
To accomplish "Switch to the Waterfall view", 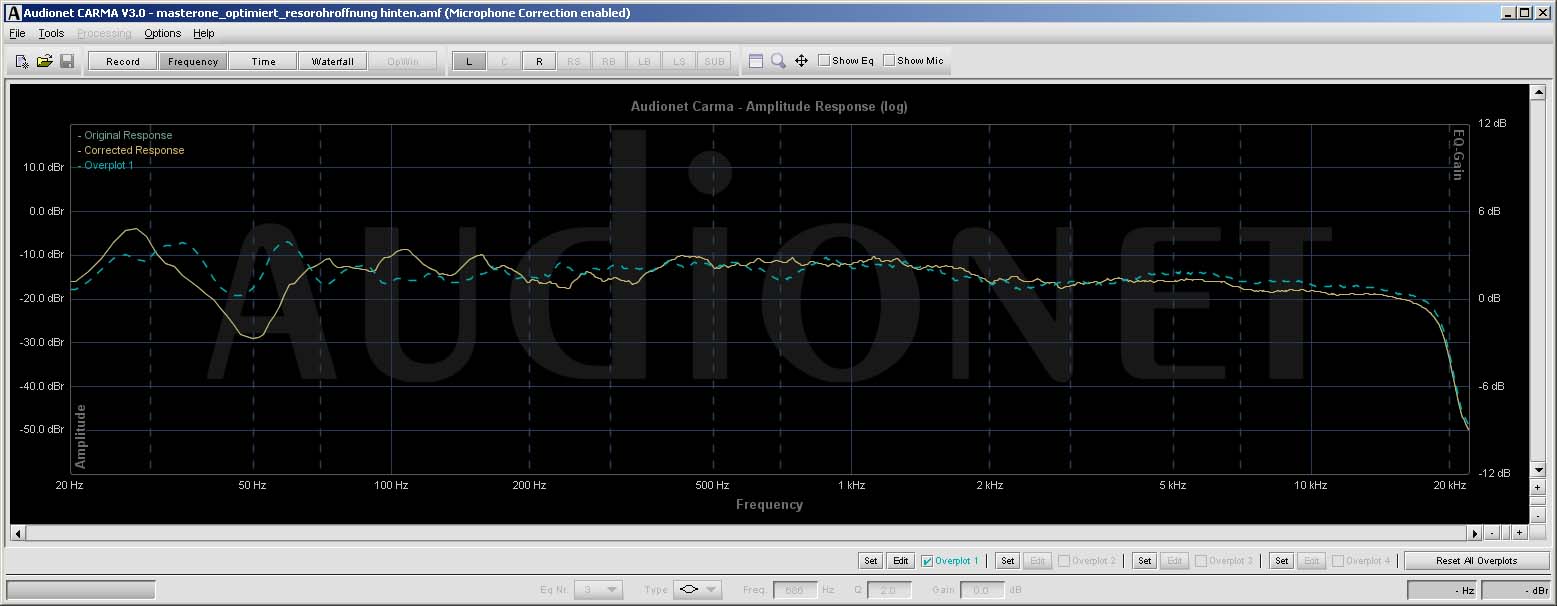I will click(x=332, y=61).
